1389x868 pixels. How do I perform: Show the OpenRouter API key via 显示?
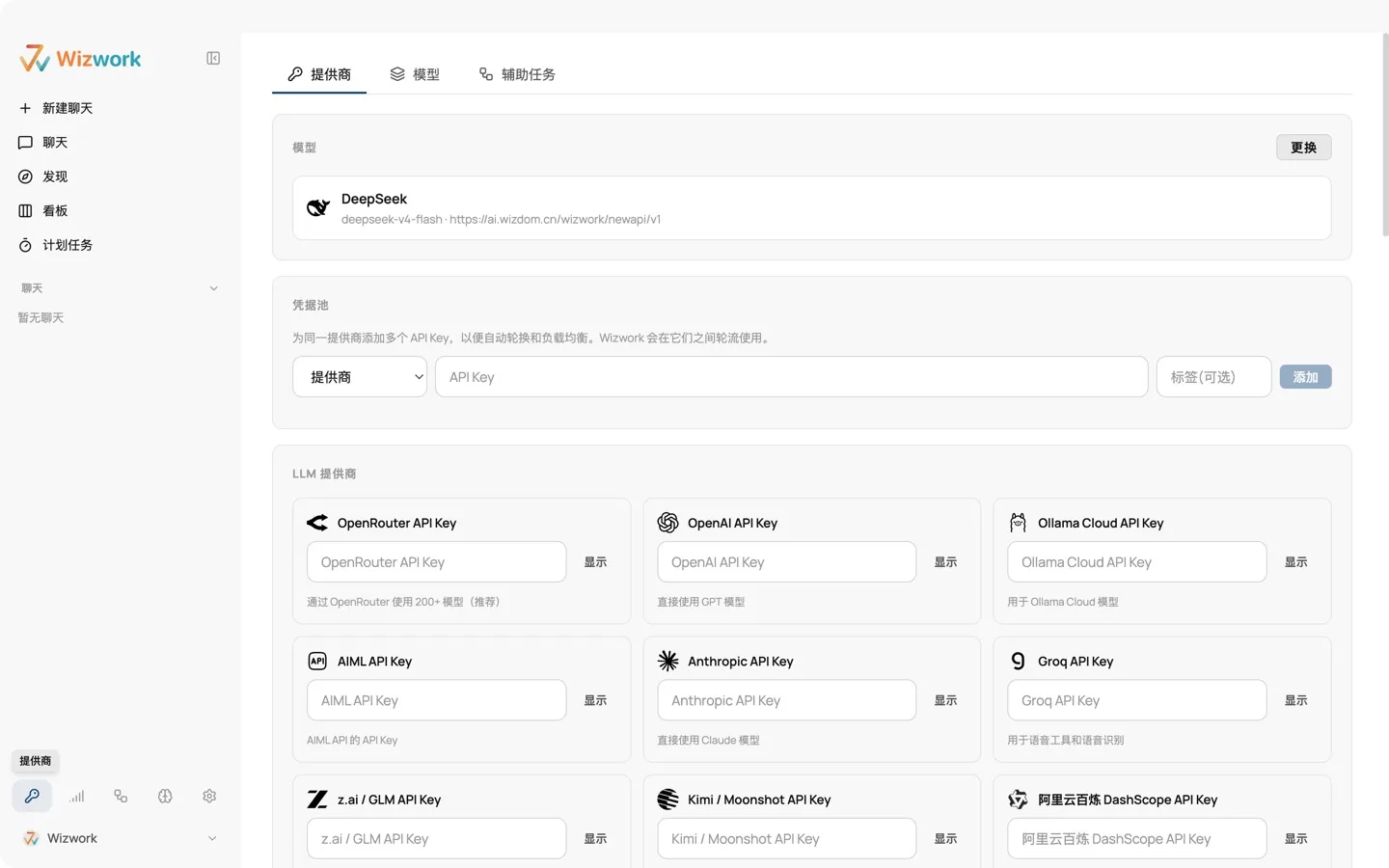tap(595, 562)
